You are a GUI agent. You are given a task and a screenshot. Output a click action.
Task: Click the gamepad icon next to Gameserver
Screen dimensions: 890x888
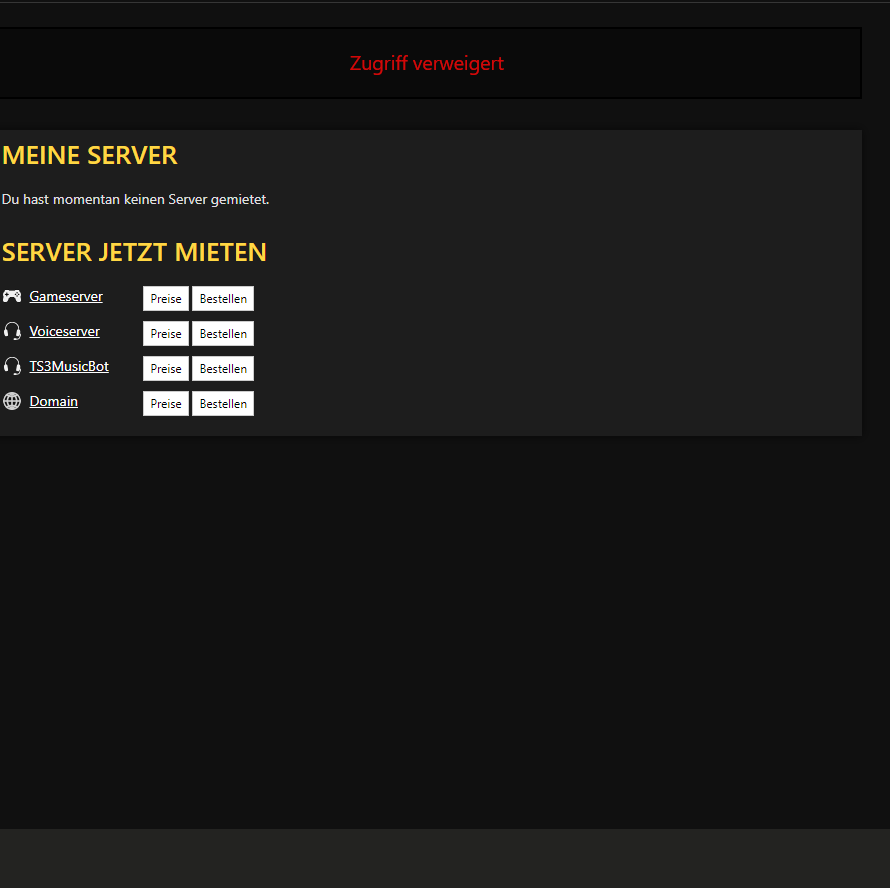(11, 295)
